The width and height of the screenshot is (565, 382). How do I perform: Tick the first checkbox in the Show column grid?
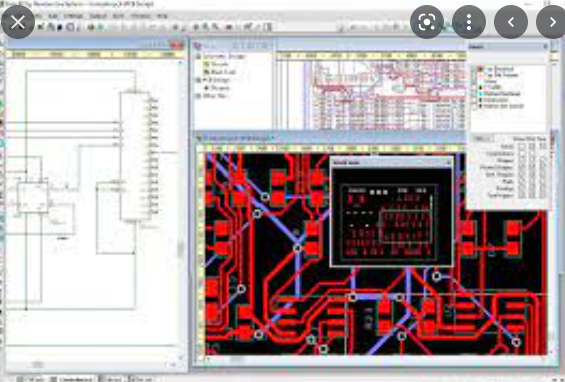521,146
